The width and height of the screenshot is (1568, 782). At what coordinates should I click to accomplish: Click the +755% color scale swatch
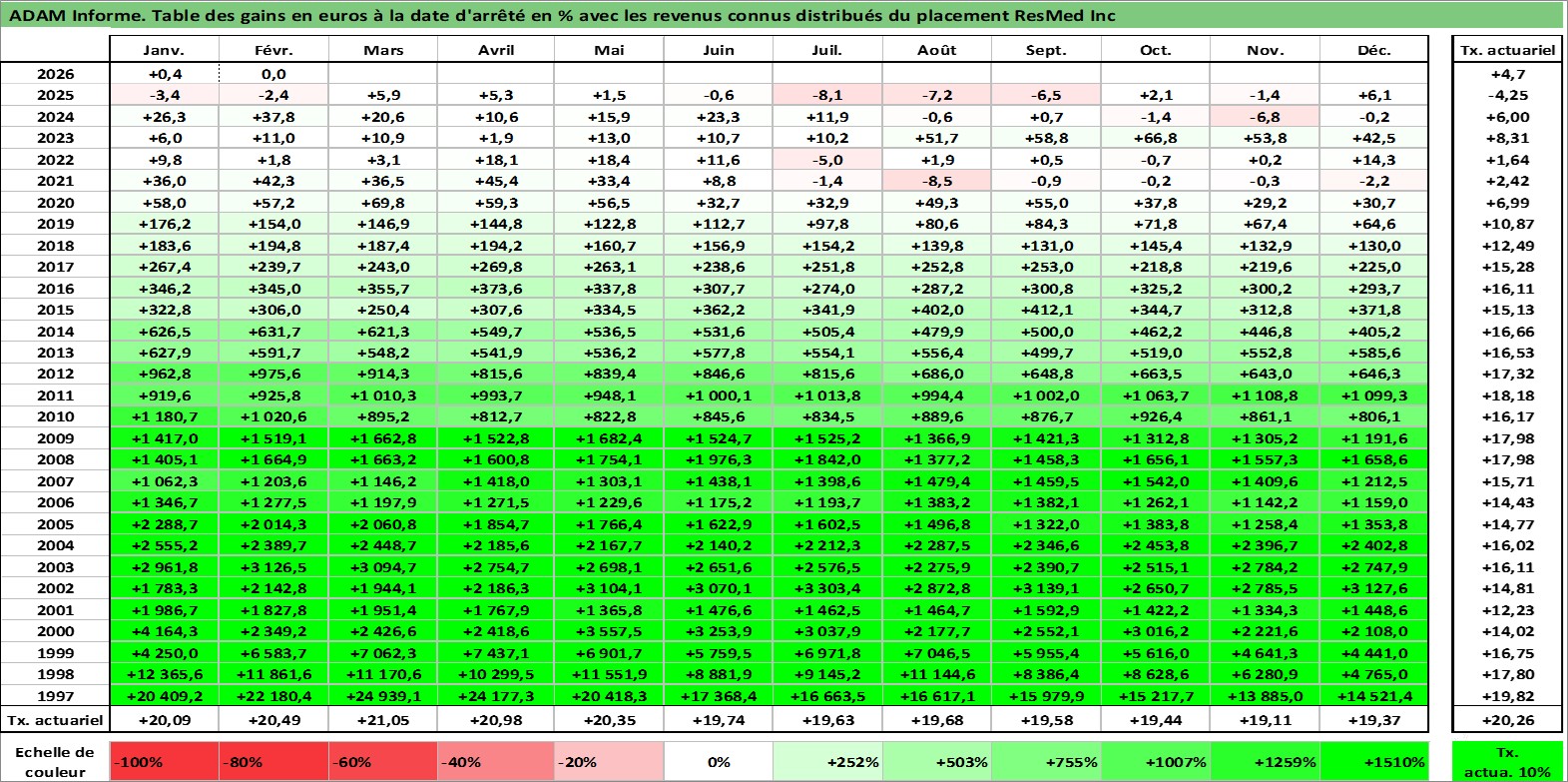point(1046,762)
